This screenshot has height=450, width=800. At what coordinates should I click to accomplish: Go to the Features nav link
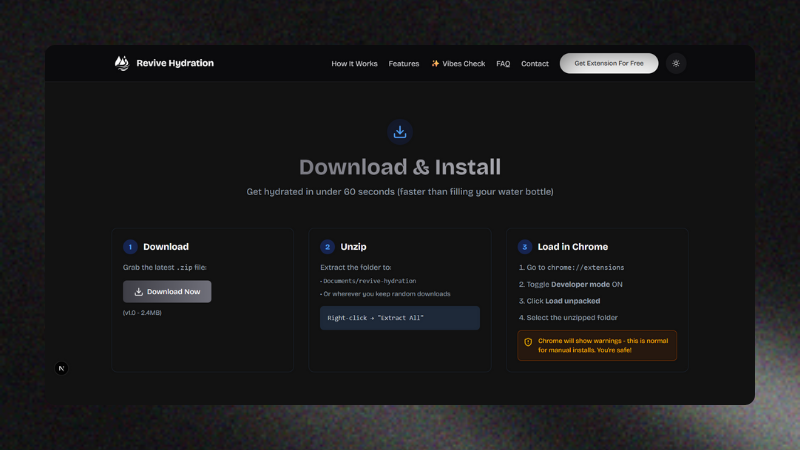click(404, 64)
